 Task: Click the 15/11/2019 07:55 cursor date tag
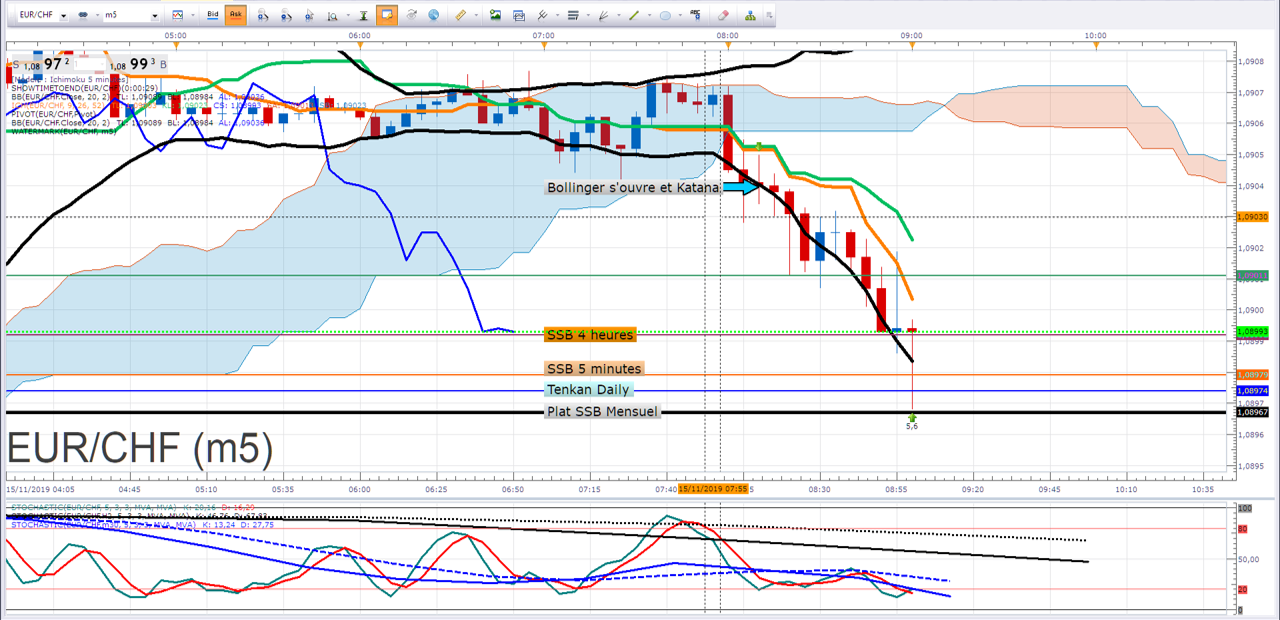click(714, 489)
